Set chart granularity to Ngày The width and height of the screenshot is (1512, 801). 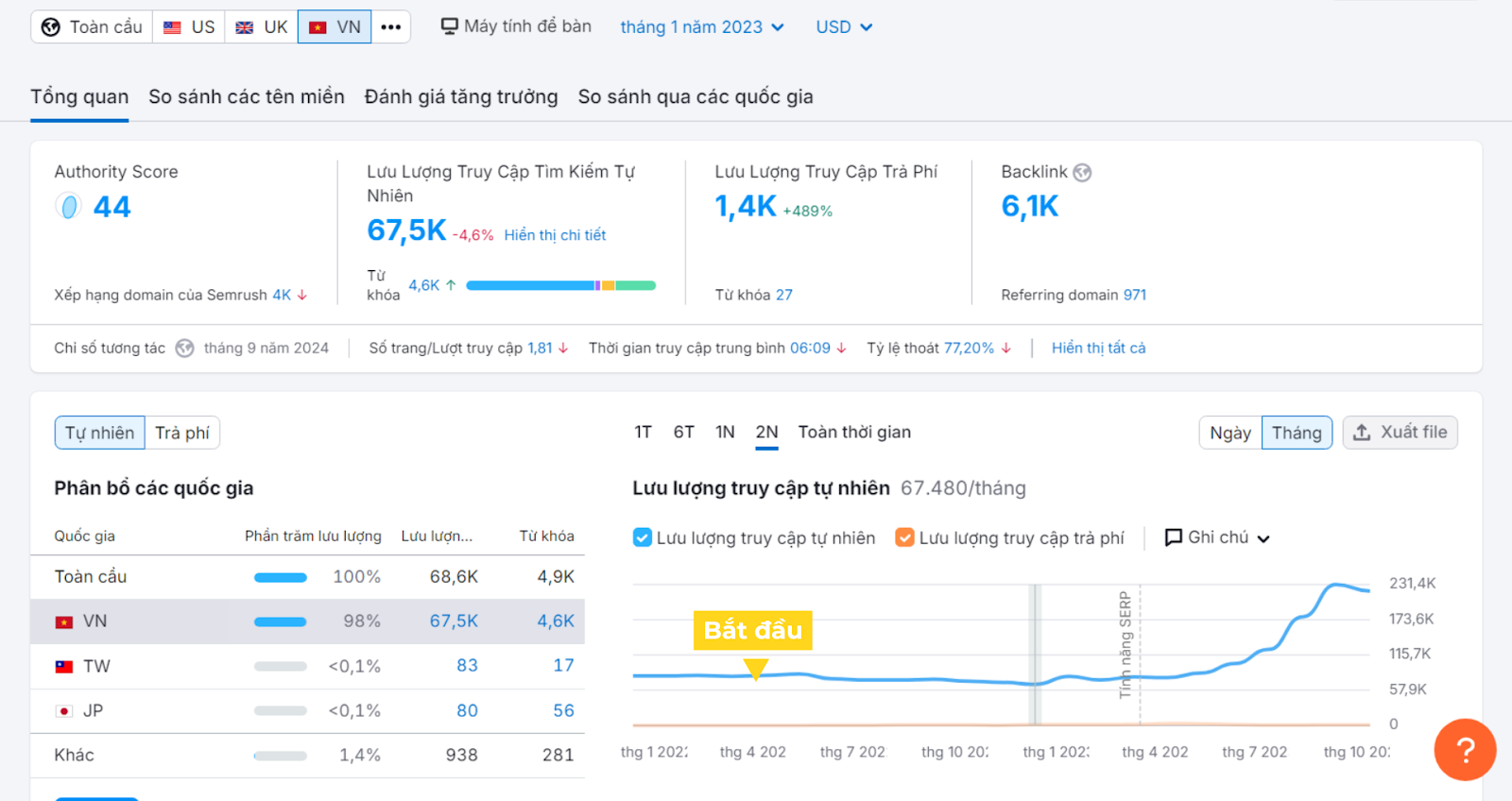(1230, 433)
